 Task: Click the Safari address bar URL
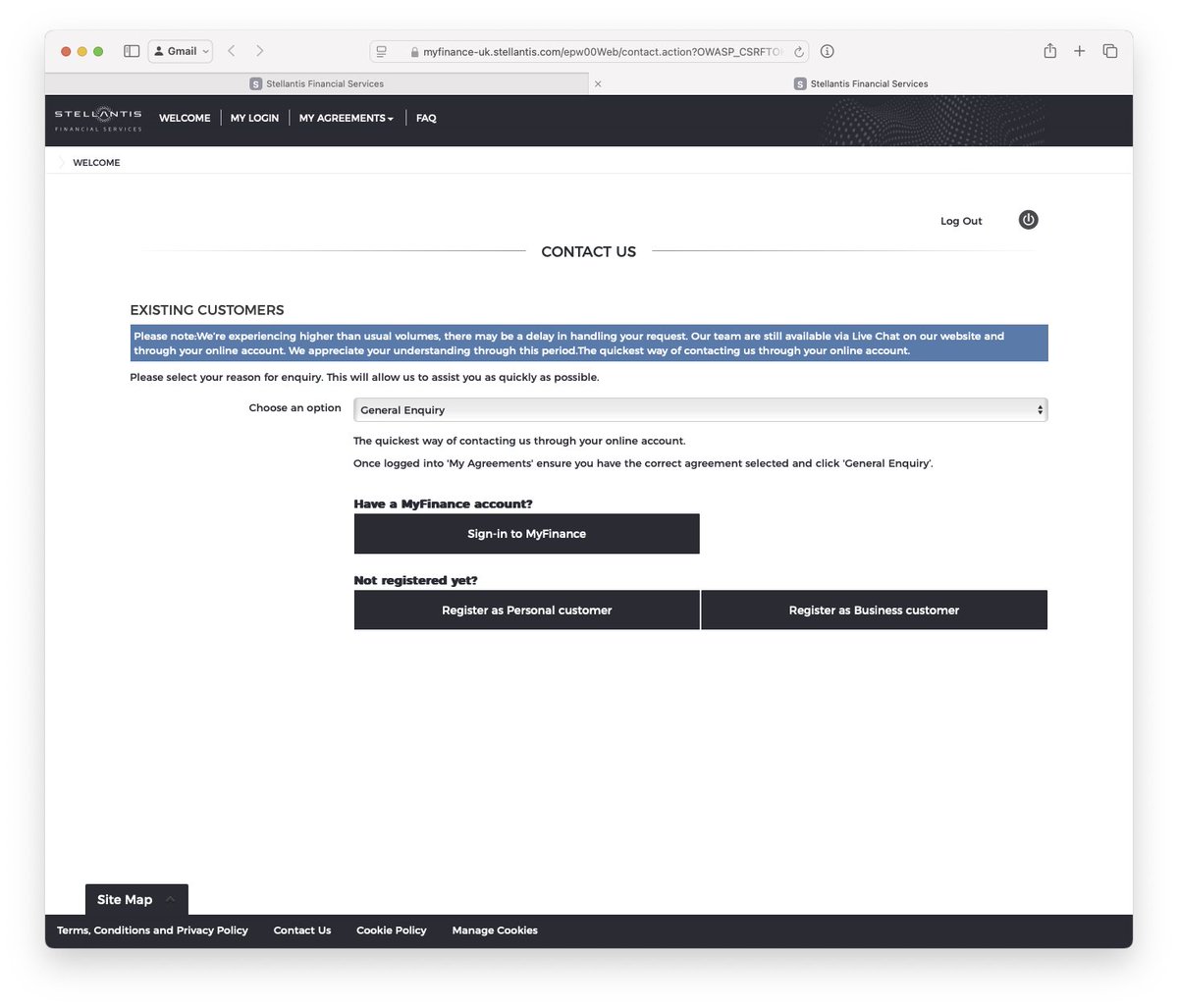click(602, 52)
